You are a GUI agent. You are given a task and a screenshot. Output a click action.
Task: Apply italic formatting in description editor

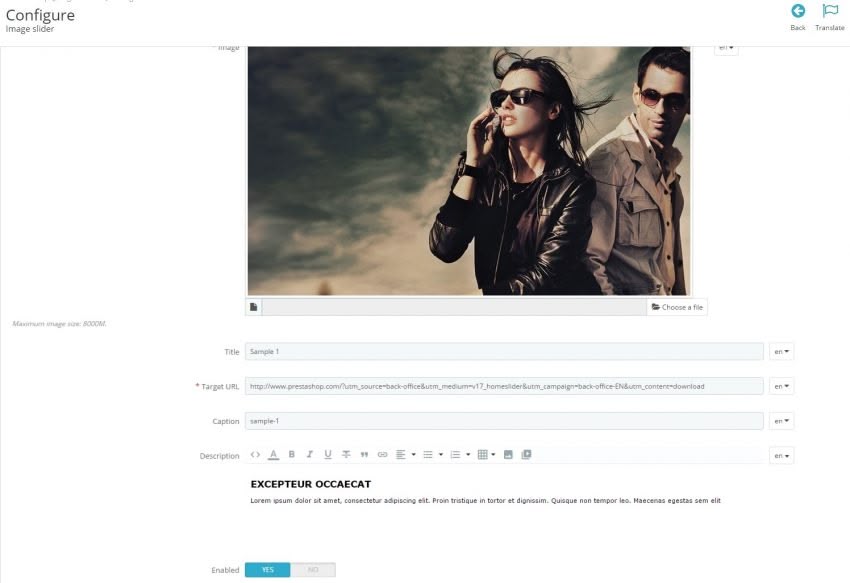(x=310, y=454)
